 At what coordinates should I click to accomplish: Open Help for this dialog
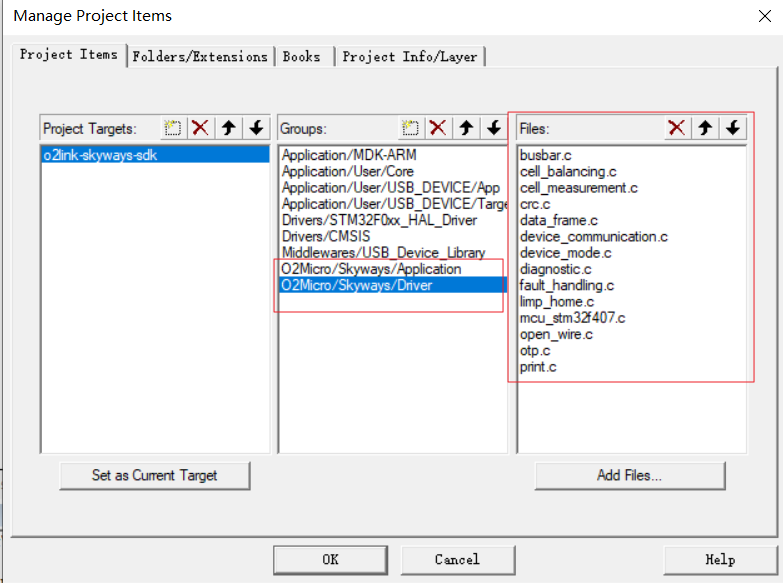point(720,560)
